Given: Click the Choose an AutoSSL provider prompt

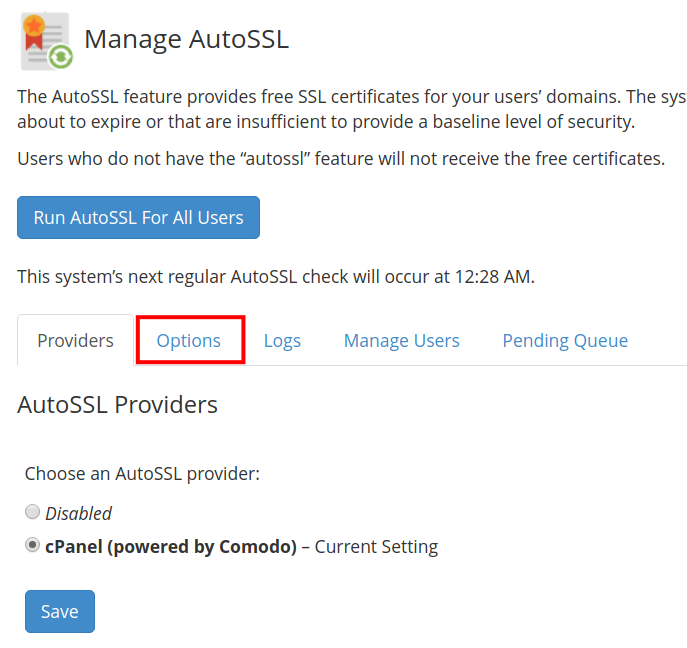Looking at the screenshot, I should [142, 473].
